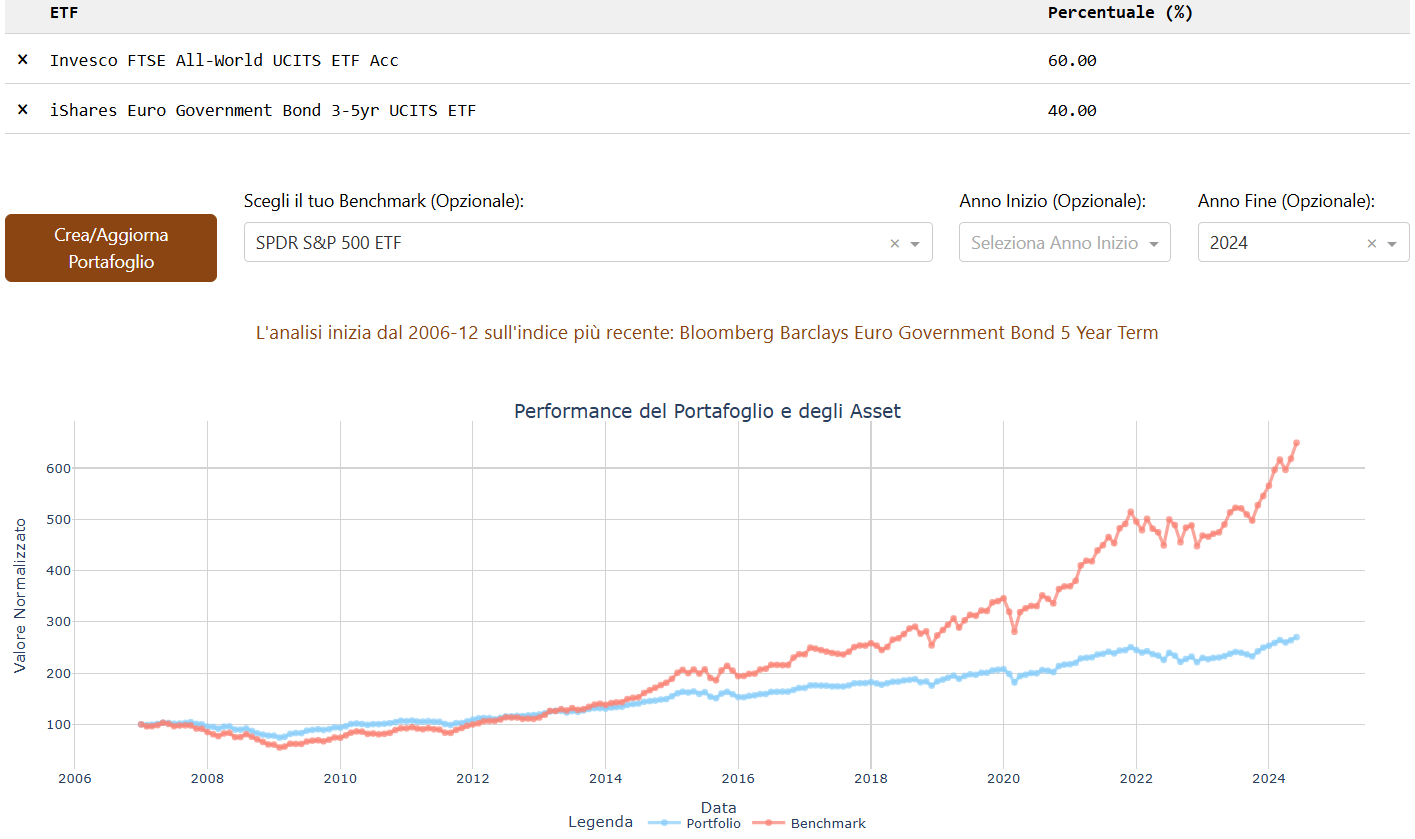Select the iShares Euro Government Bond 3-5yr name

click(x=263, y=110)
